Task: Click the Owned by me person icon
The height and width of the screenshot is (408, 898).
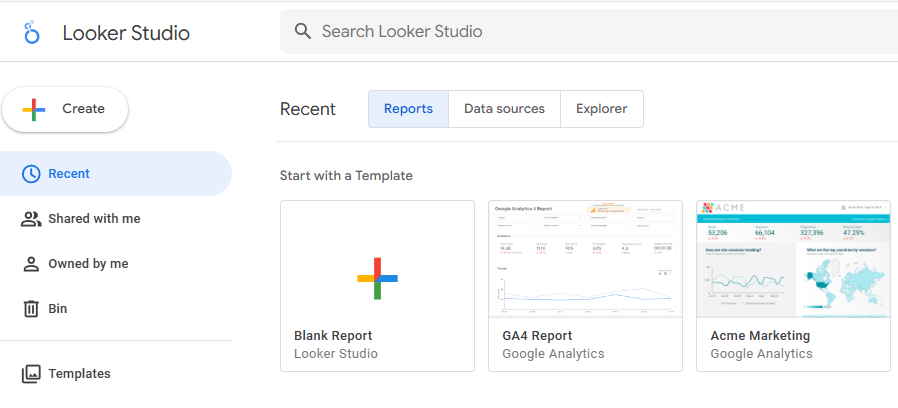Action: click(x=30, y=264)
